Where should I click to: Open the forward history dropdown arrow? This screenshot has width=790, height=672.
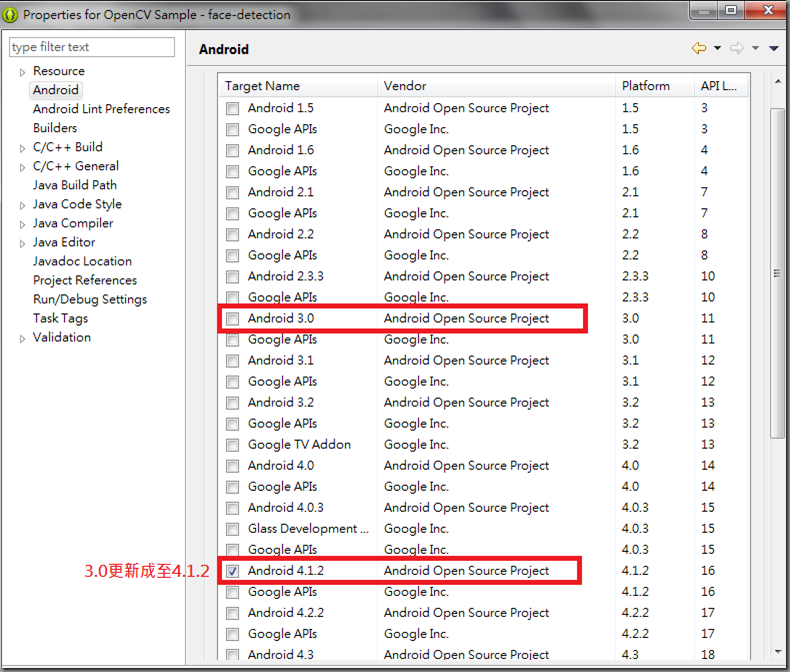[x=755, y=48]
